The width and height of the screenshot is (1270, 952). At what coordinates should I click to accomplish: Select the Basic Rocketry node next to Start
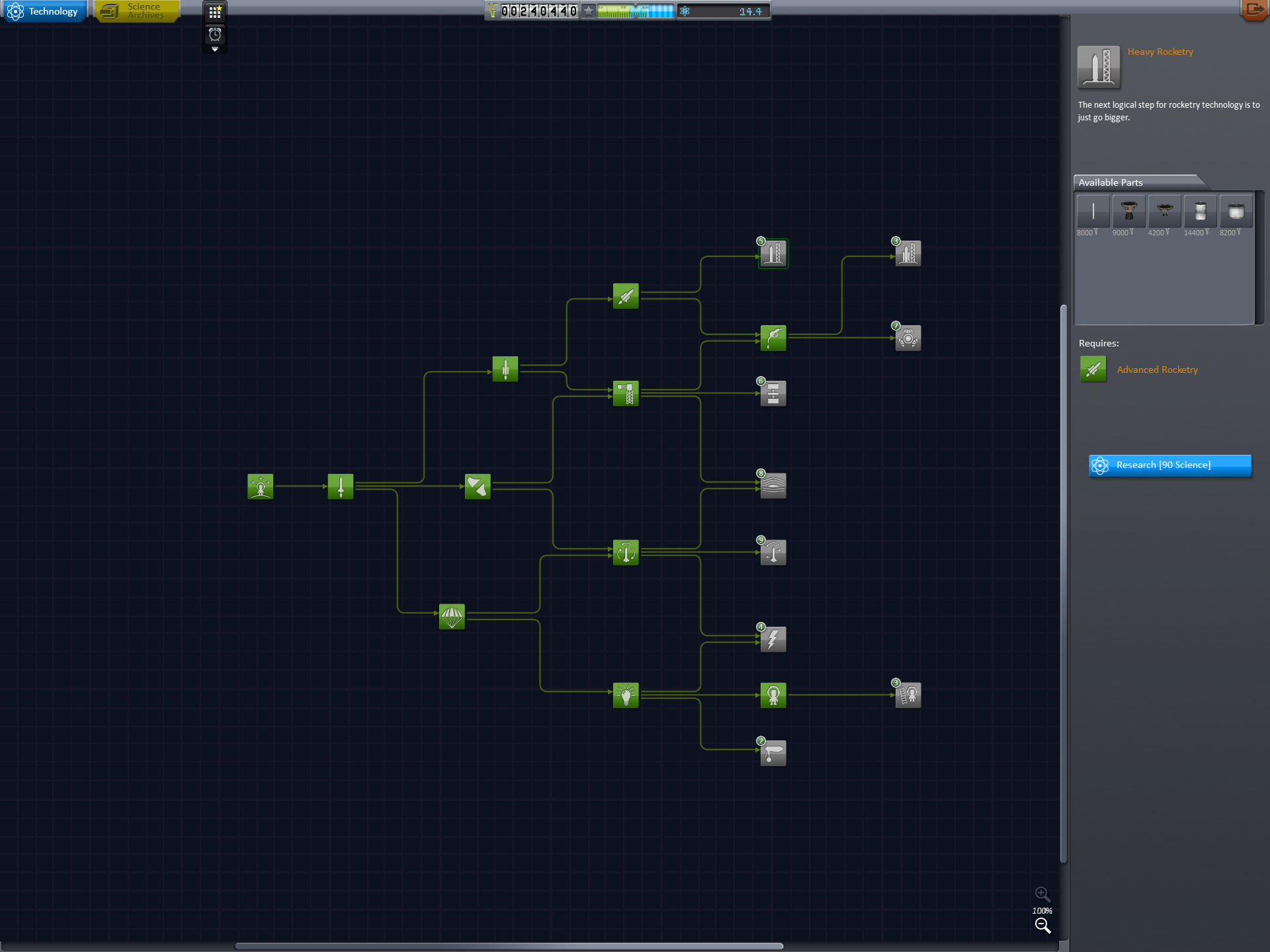341,487
